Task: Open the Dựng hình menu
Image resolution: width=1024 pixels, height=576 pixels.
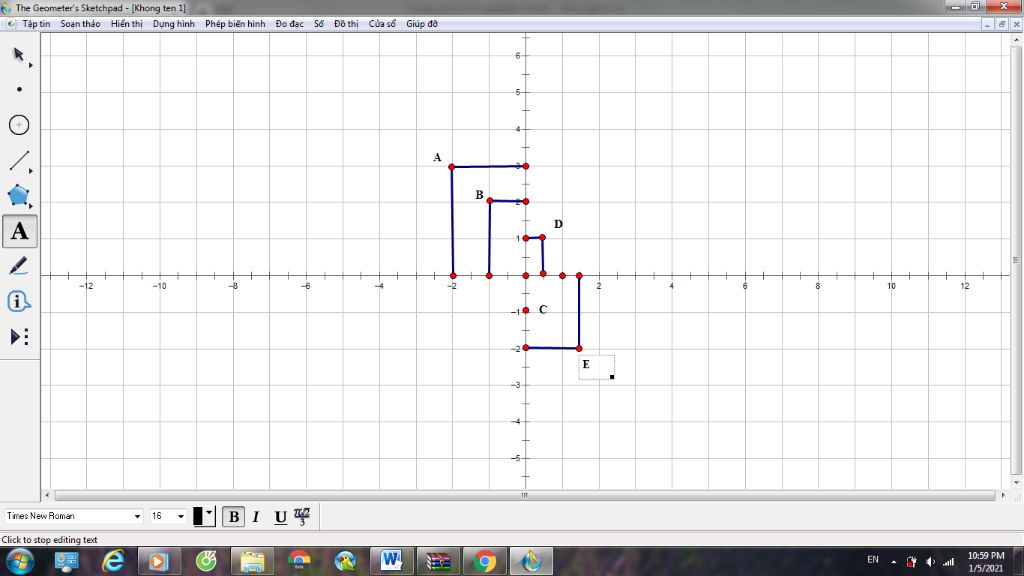Action: (x=174, y=24)
